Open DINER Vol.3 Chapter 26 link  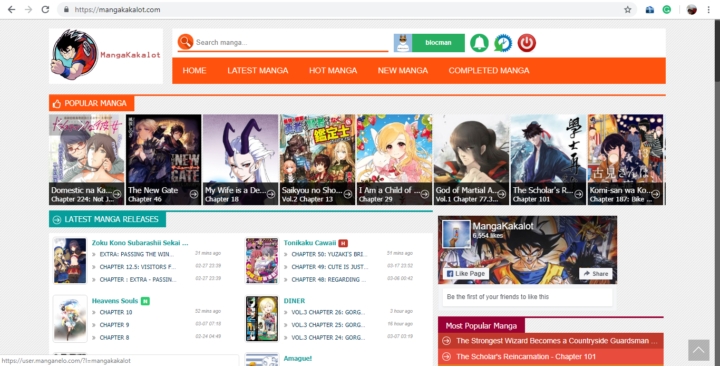[328, 312]
